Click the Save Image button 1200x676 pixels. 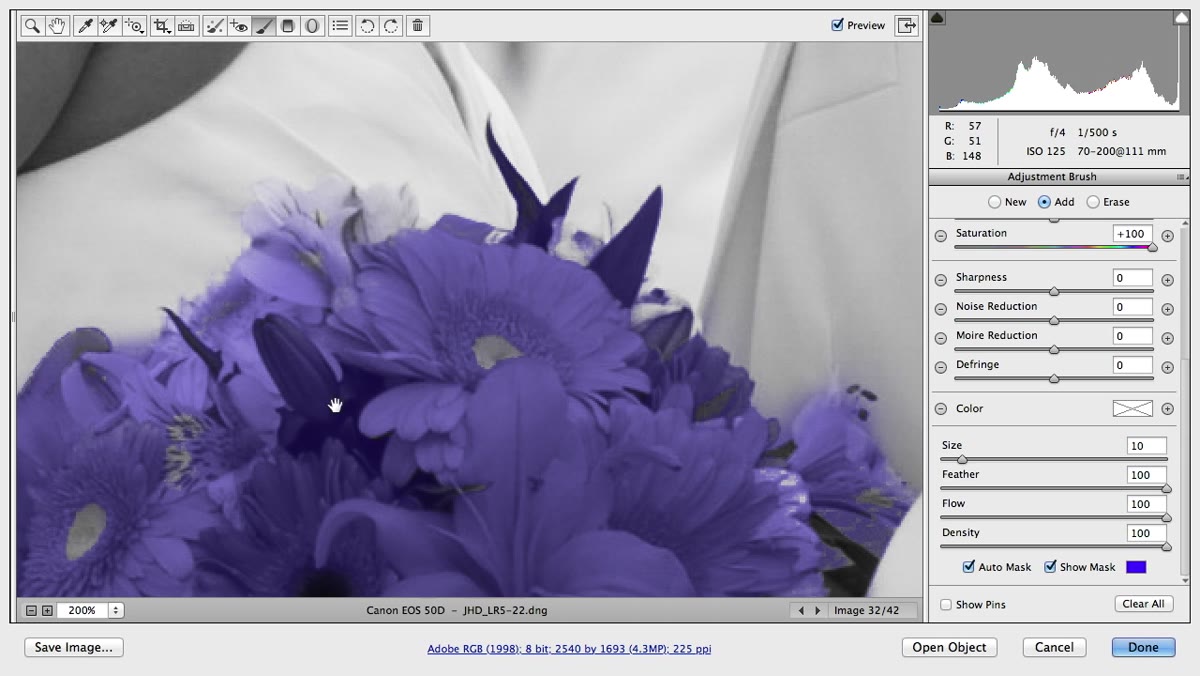(74, 647)
